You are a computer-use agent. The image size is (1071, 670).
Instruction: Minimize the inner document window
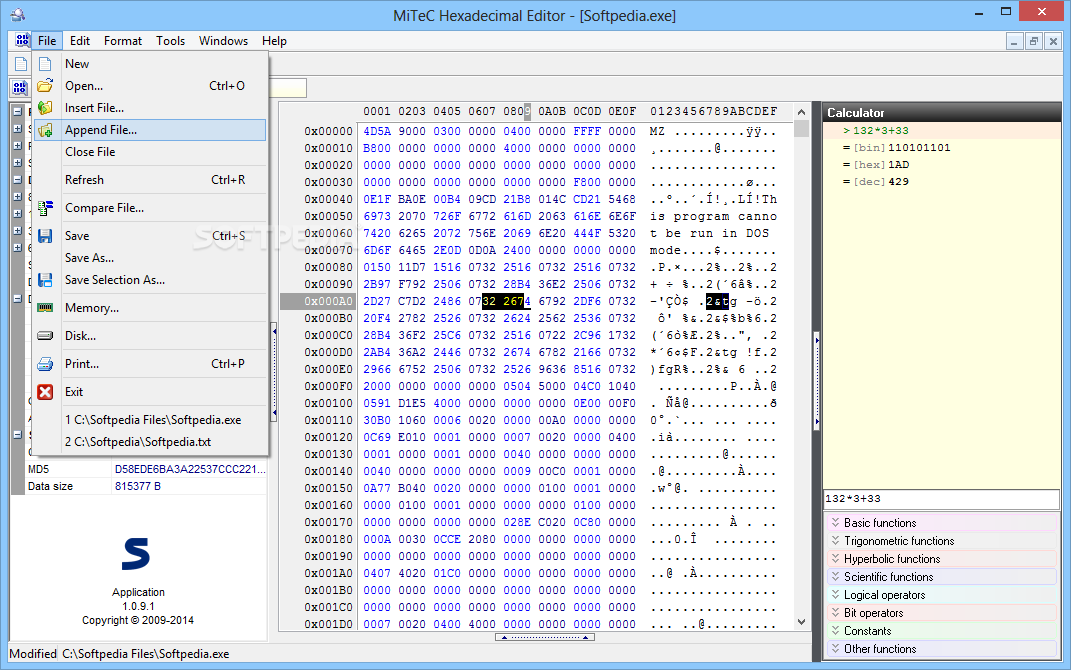[x=1014, y=42]
